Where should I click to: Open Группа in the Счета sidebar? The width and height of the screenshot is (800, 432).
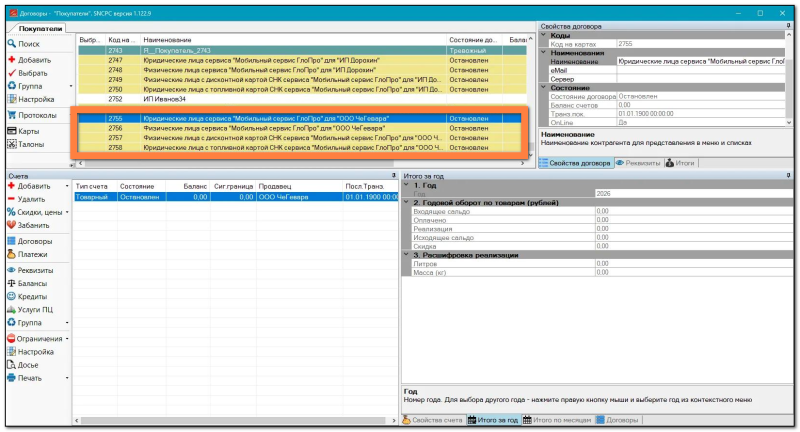[x=24, y=323]
